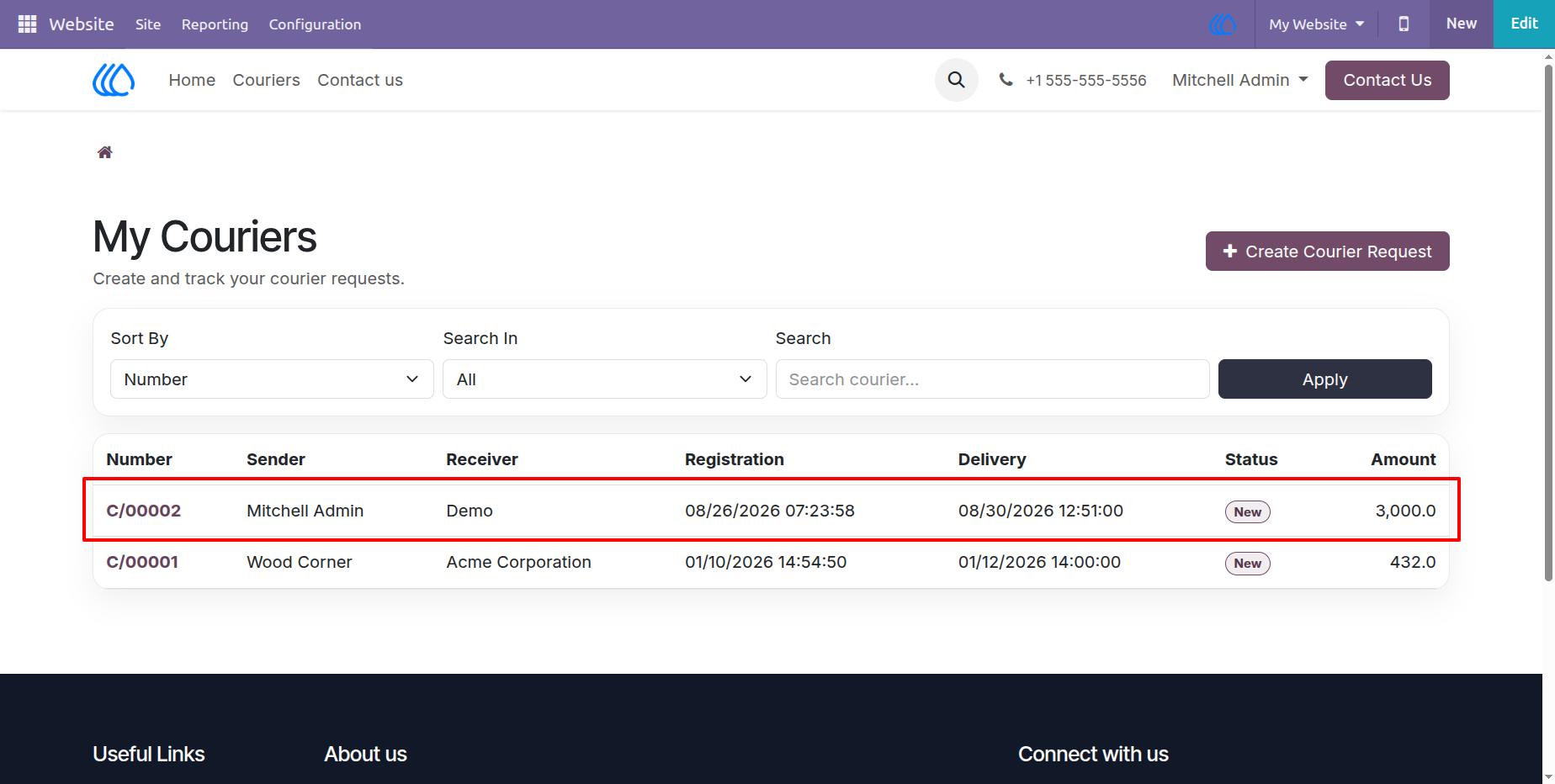Screen dimensions: 1555x784
Task: Open the Reporting menu
Action: [x=215, y=24]
